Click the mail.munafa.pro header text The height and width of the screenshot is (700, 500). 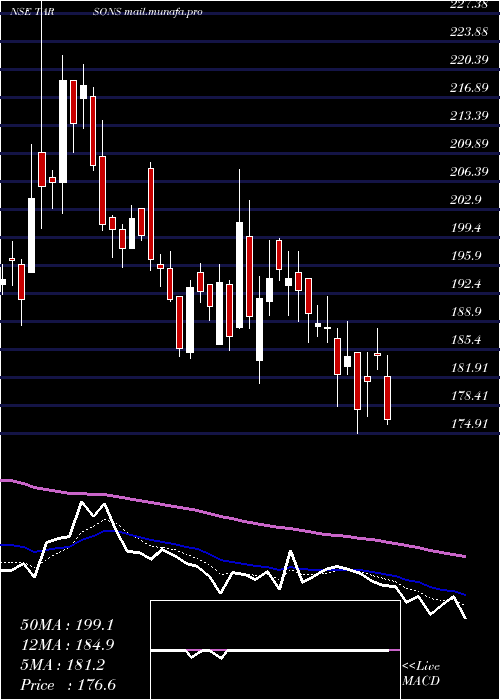click(x=162, y=12)
